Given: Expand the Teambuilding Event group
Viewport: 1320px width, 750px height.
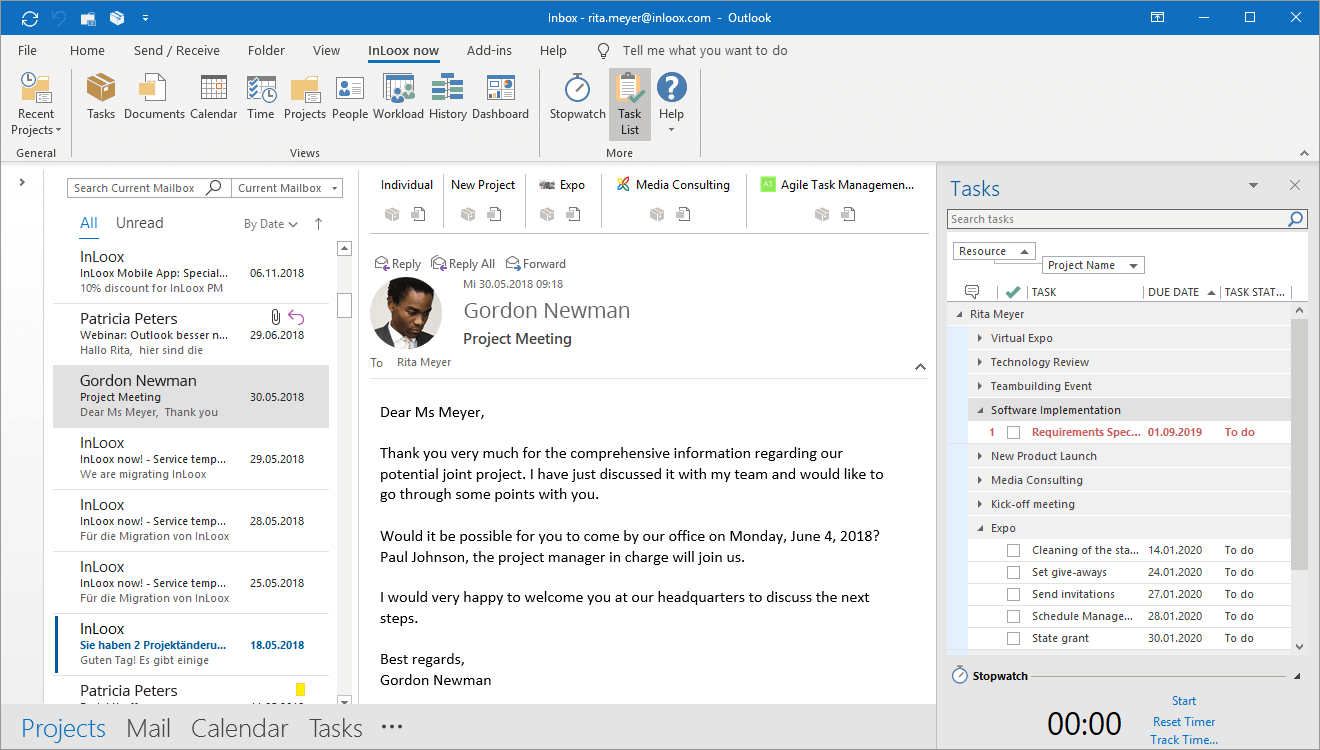Looking at the screenshot, I should (980, 386).
